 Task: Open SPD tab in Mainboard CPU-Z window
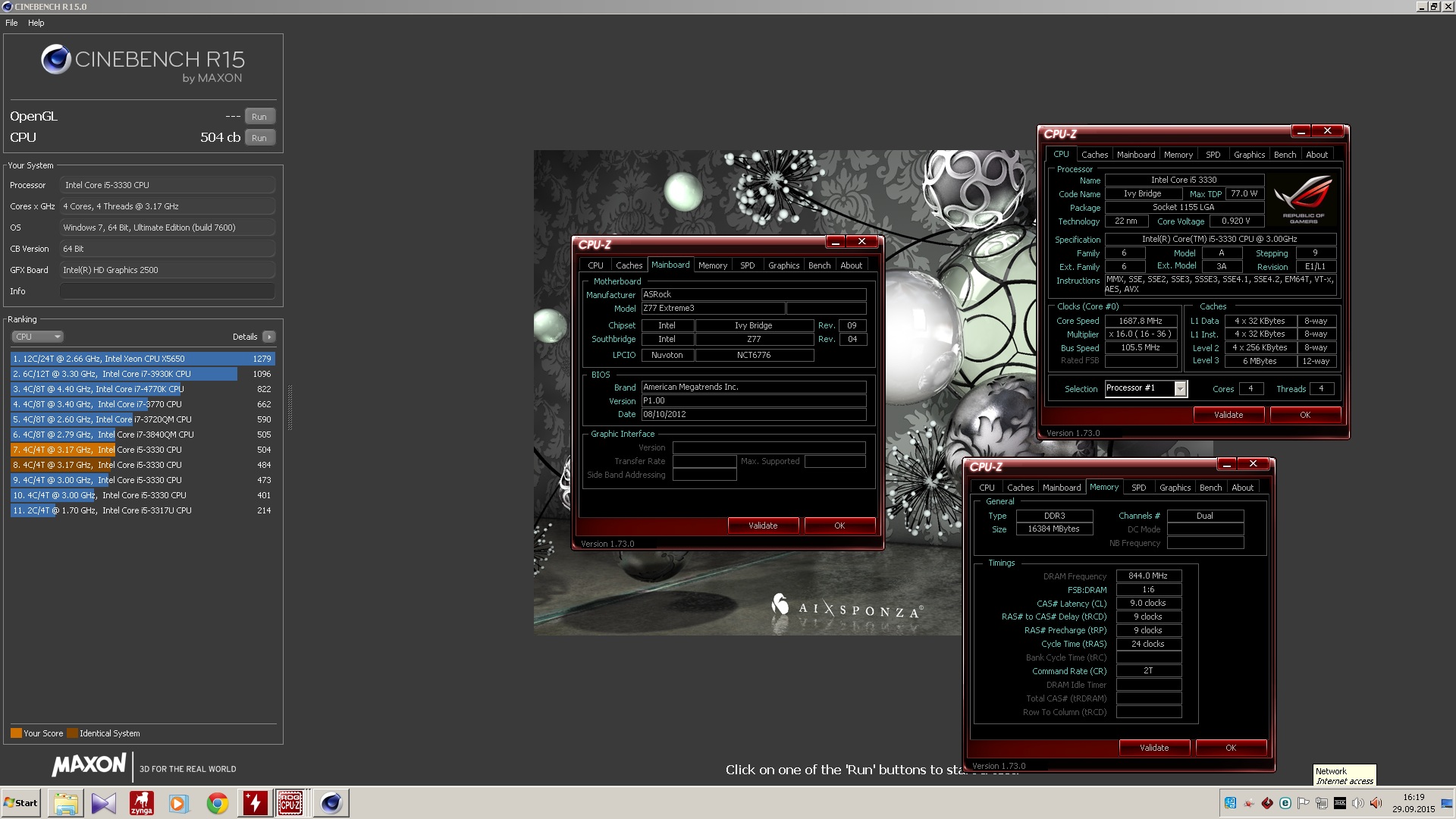tap(748, 265)
